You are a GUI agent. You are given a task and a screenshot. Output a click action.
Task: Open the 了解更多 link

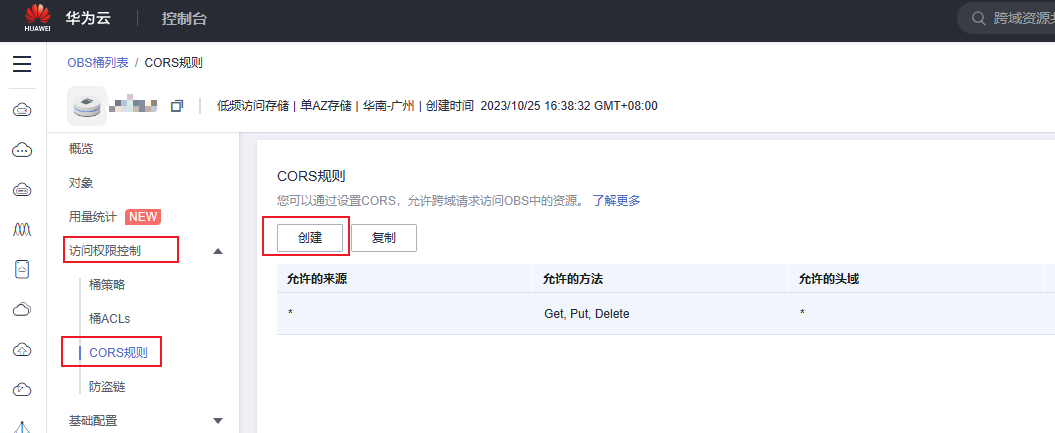coord(615,200)
